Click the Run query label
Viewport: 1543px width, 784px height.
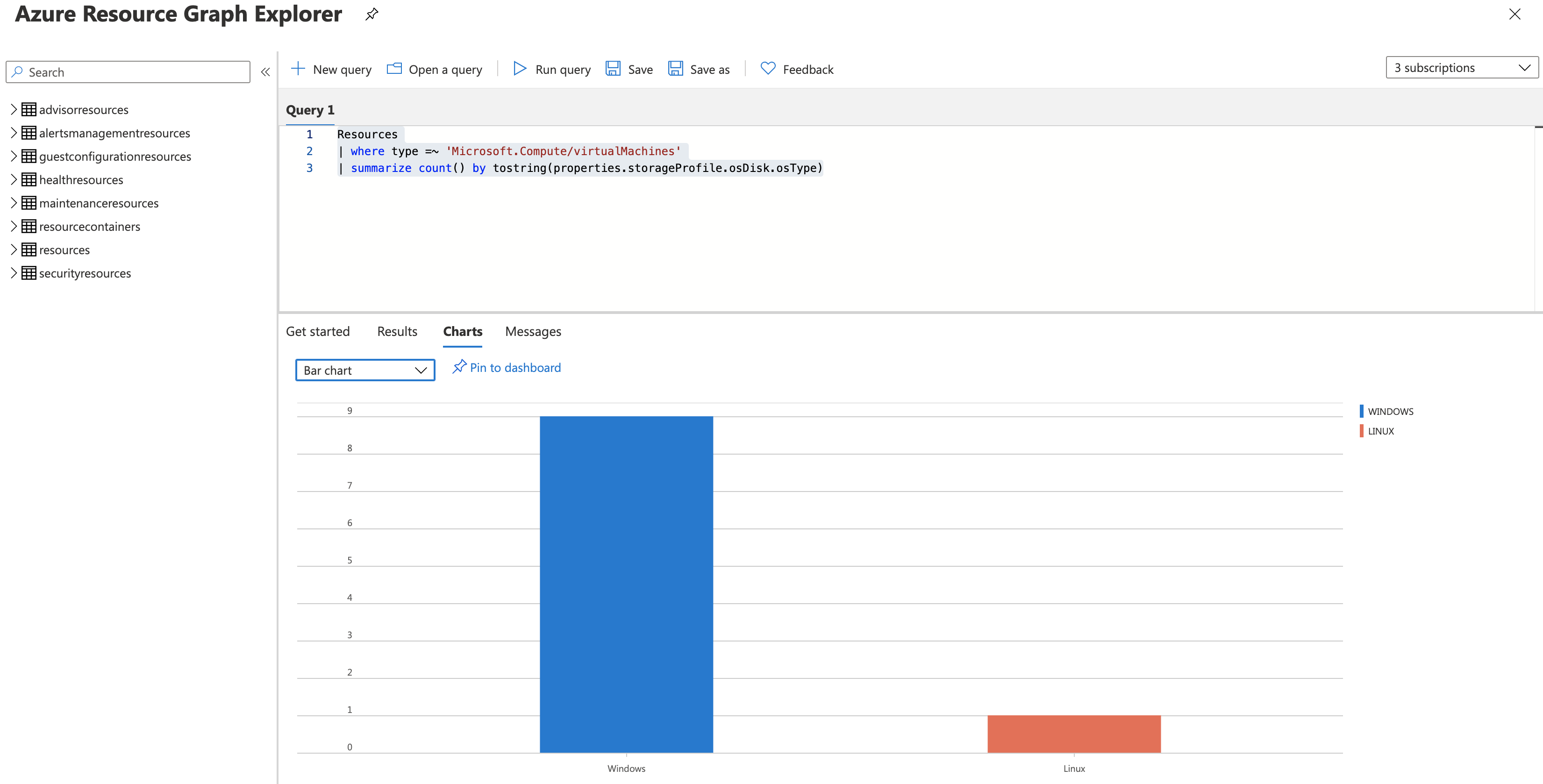click(563, 70)
